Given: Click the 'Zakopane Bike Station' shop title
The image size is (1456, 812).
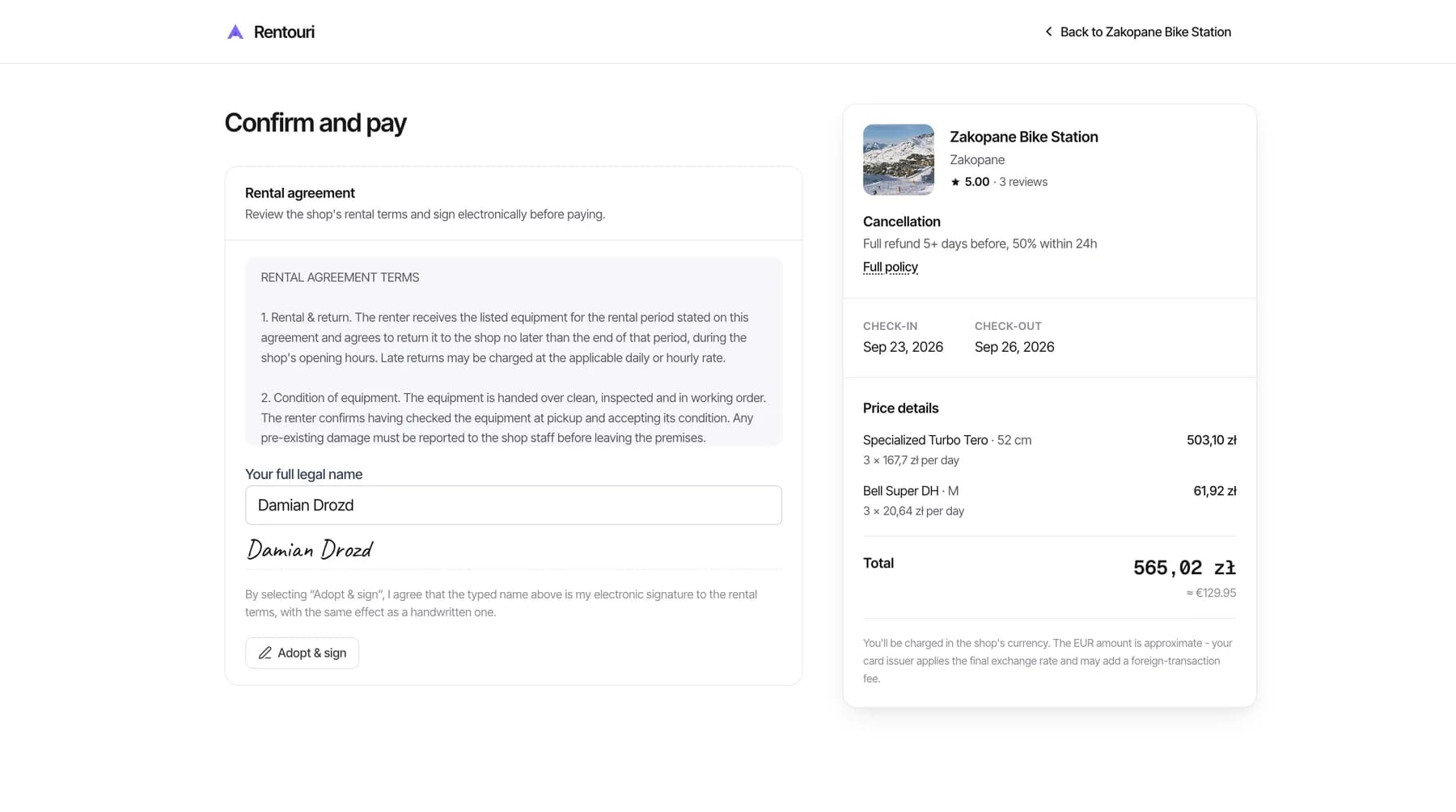Looking at the screenshot, I should coord(1024,137).
